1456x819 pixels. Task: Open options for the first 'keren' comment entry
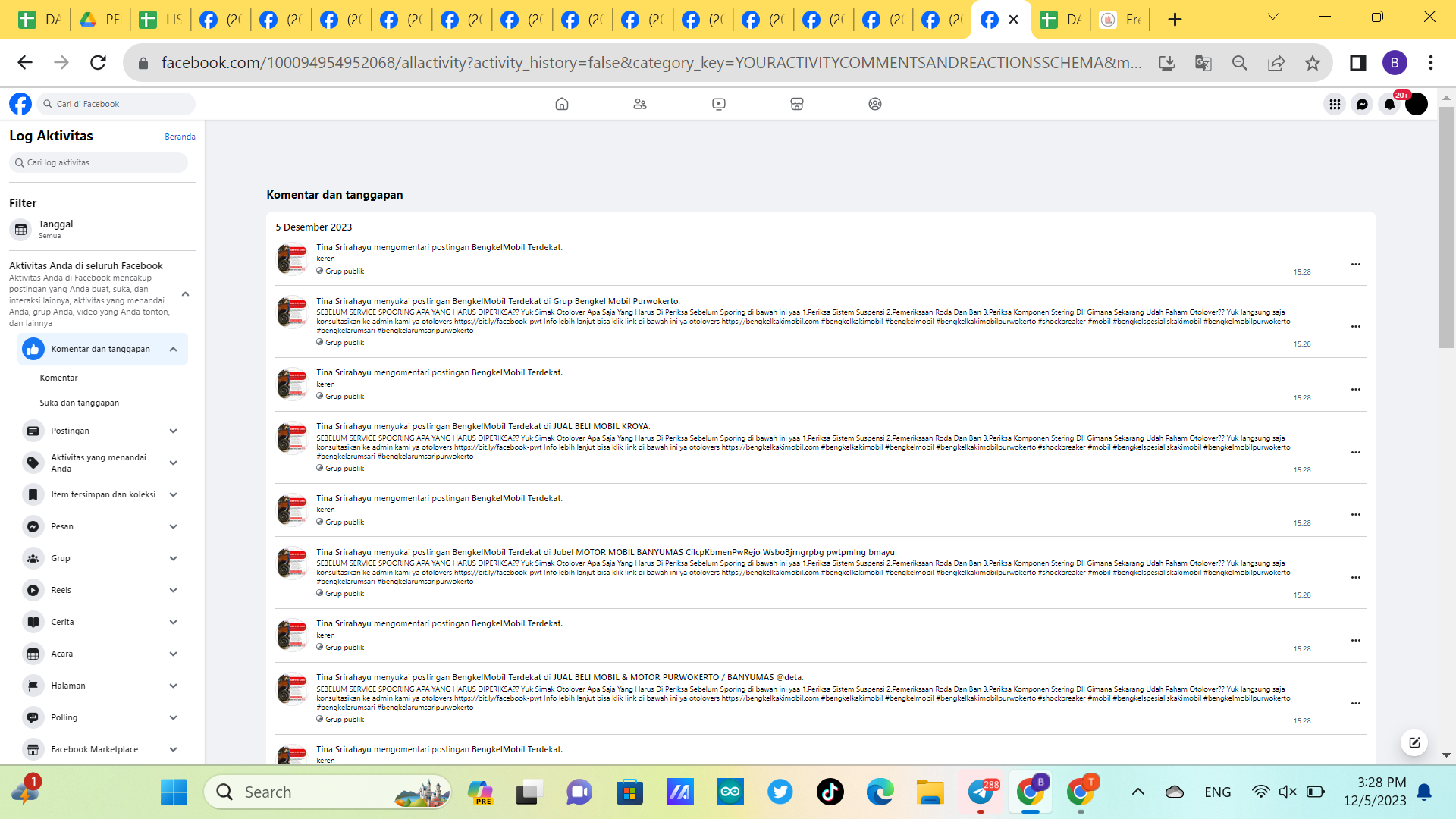[1356, 265]
